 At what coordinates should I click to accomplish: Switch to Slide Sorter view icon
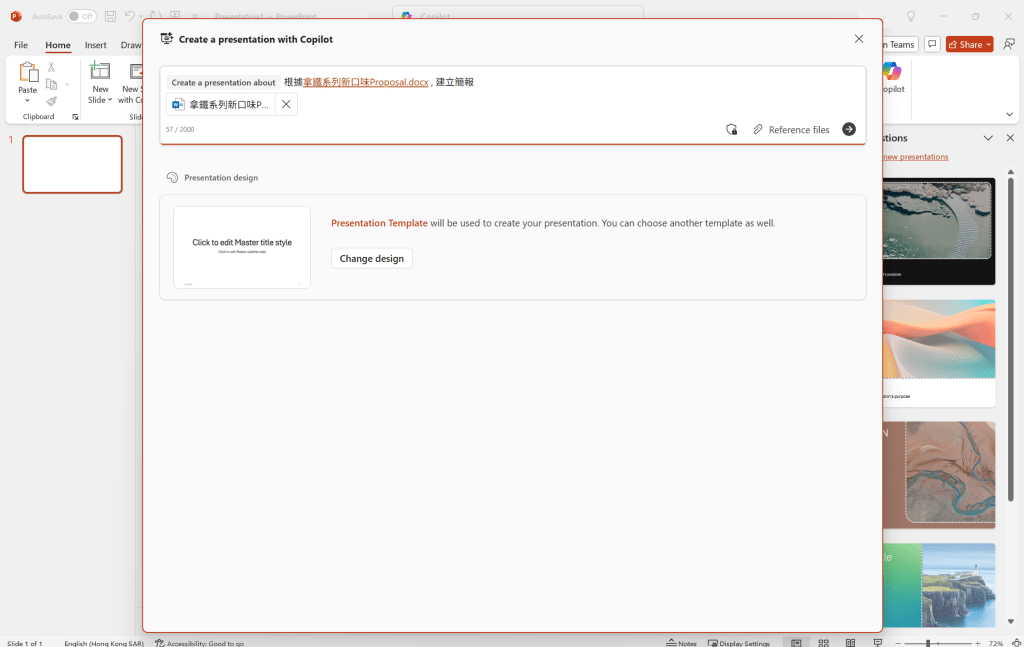point(824,643)
